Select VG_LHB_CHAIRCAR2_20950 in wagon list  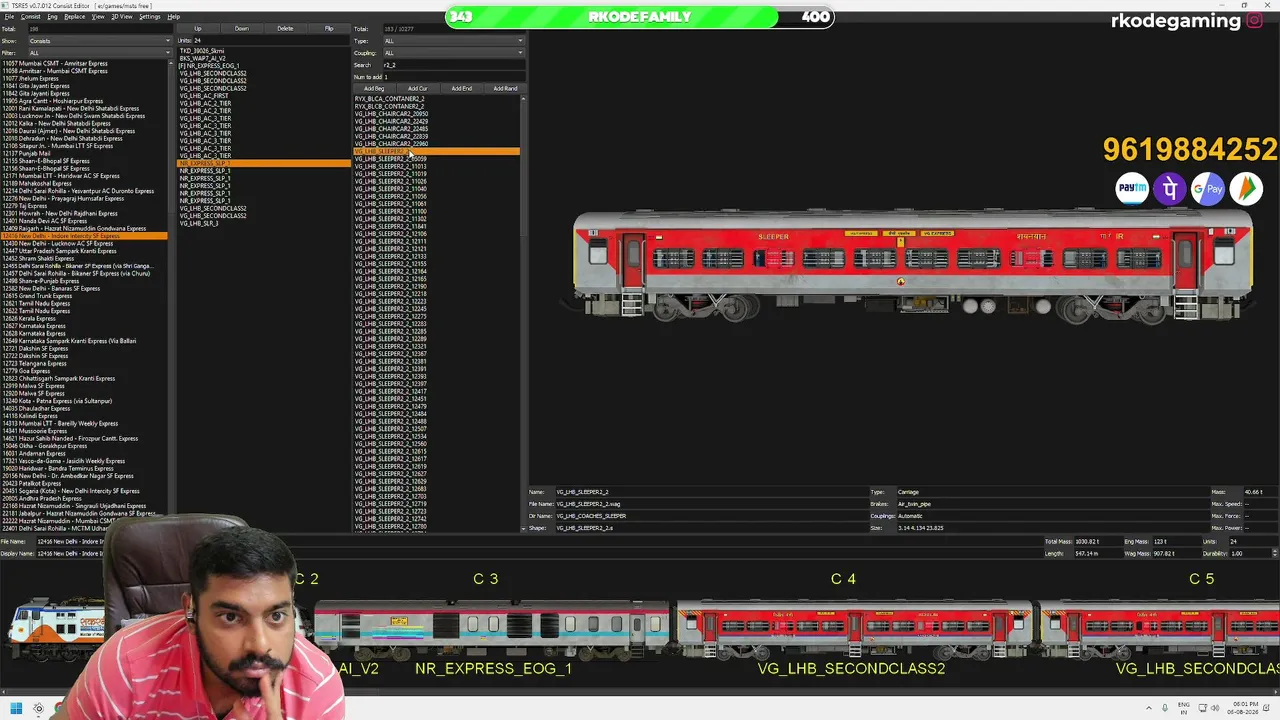391,114
